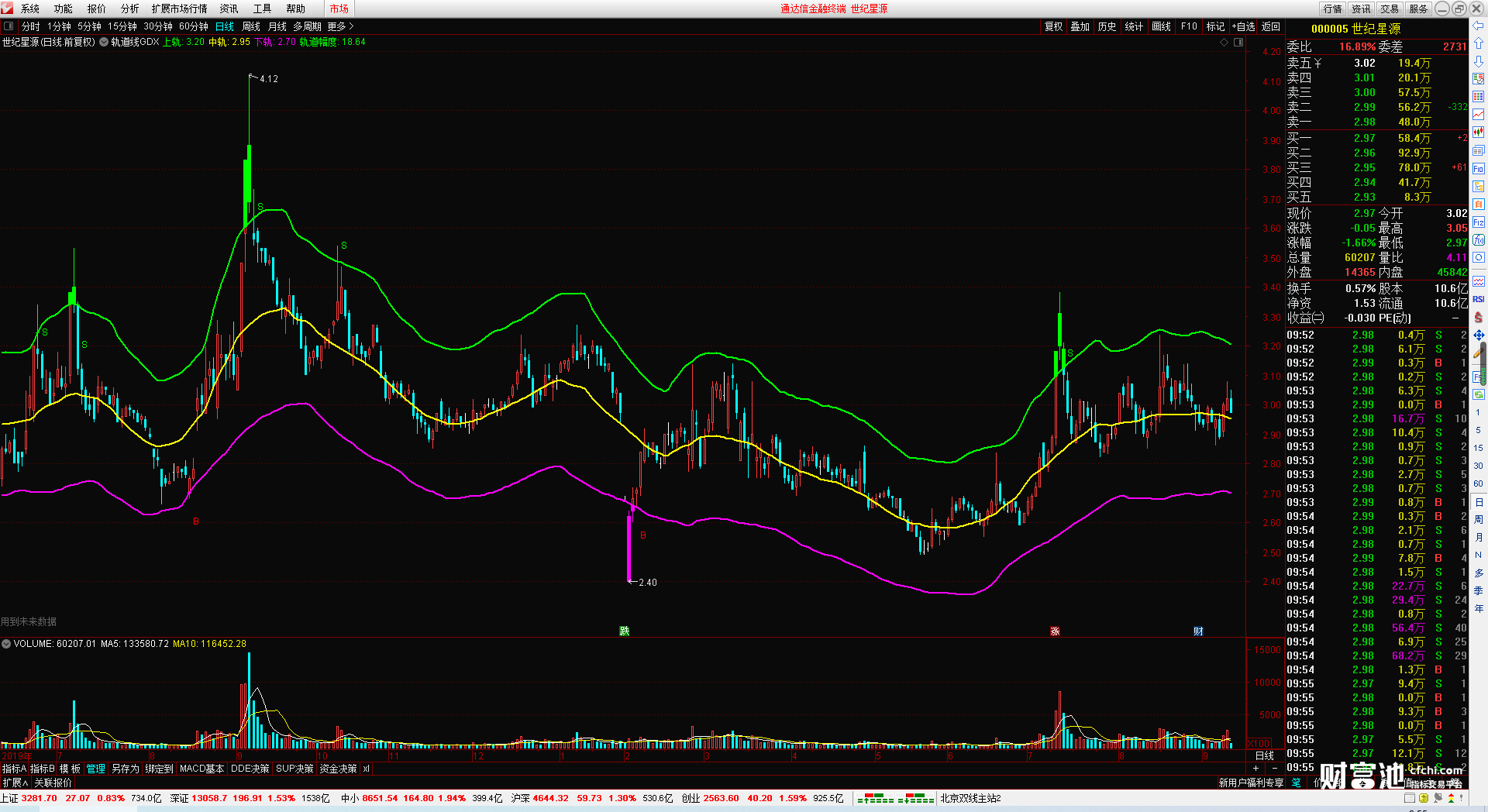Click the 行情 button at top right
The image size is (1488, 812).
click(x=1333, y=9)
